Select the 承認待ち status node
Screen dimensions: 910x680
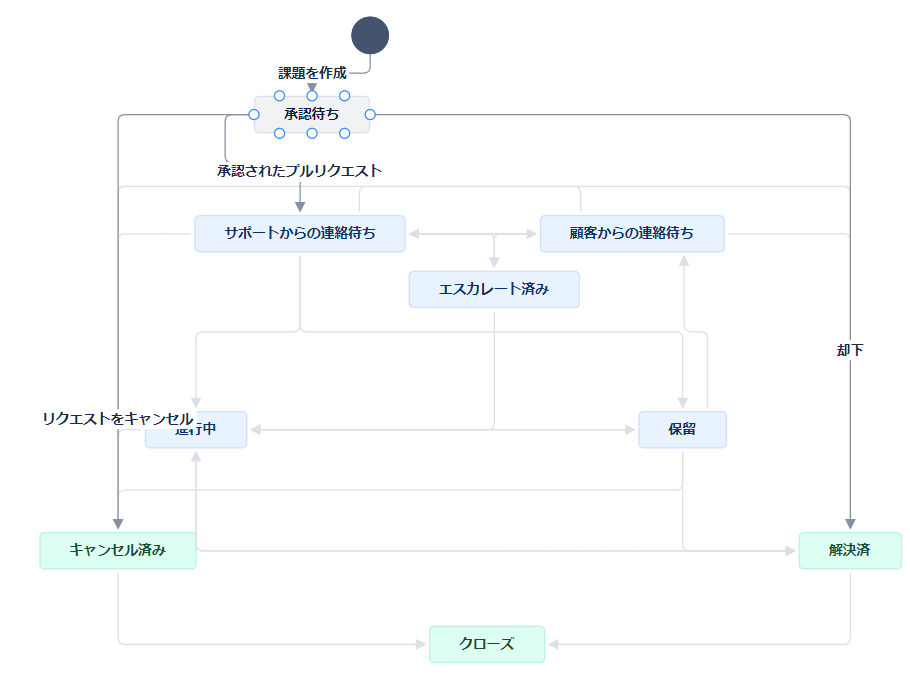pos(312,115)
